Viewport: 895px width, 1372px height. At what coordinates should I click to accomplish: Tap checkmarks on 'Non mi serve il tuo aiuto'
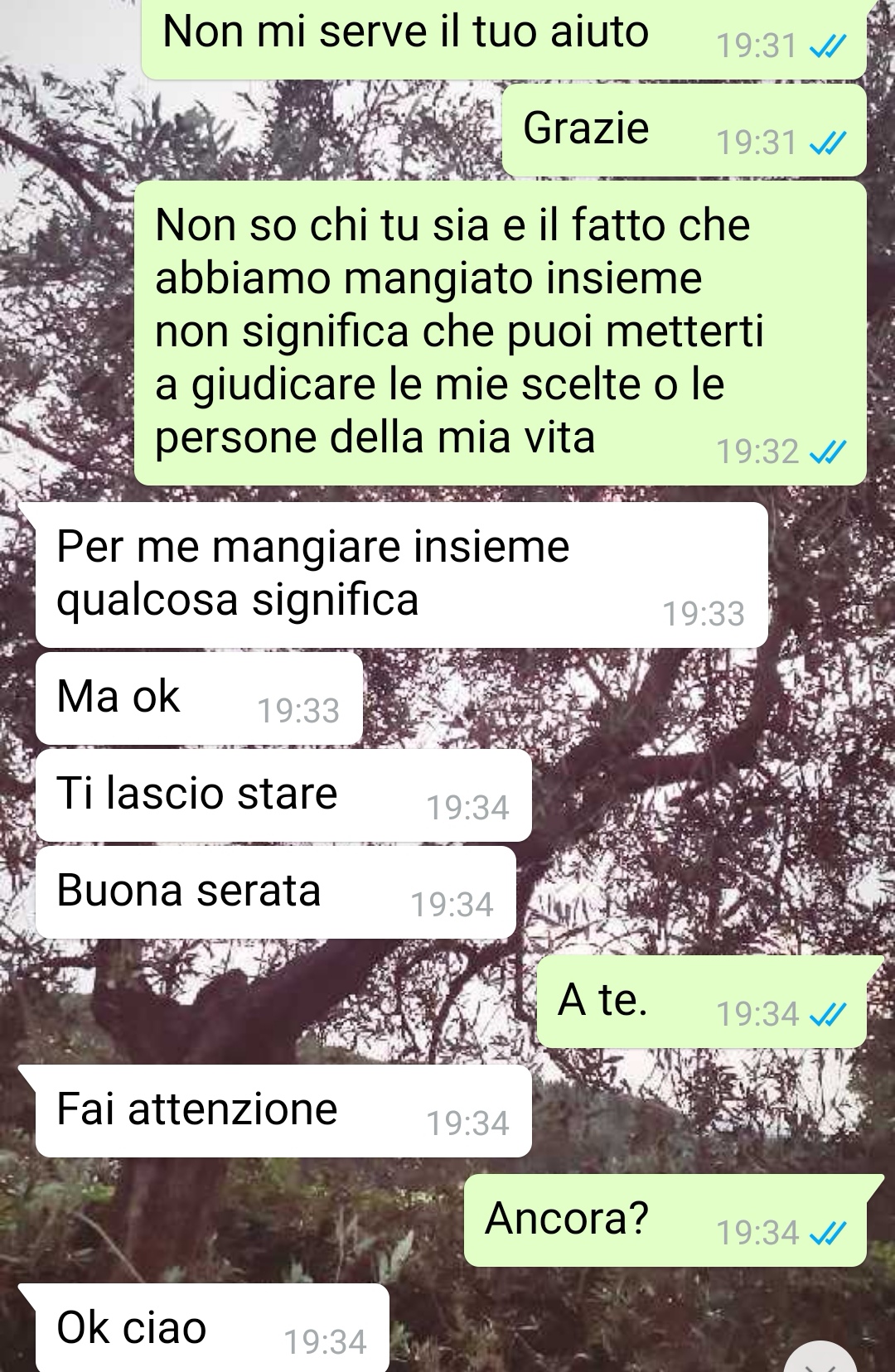click(827, 47)
